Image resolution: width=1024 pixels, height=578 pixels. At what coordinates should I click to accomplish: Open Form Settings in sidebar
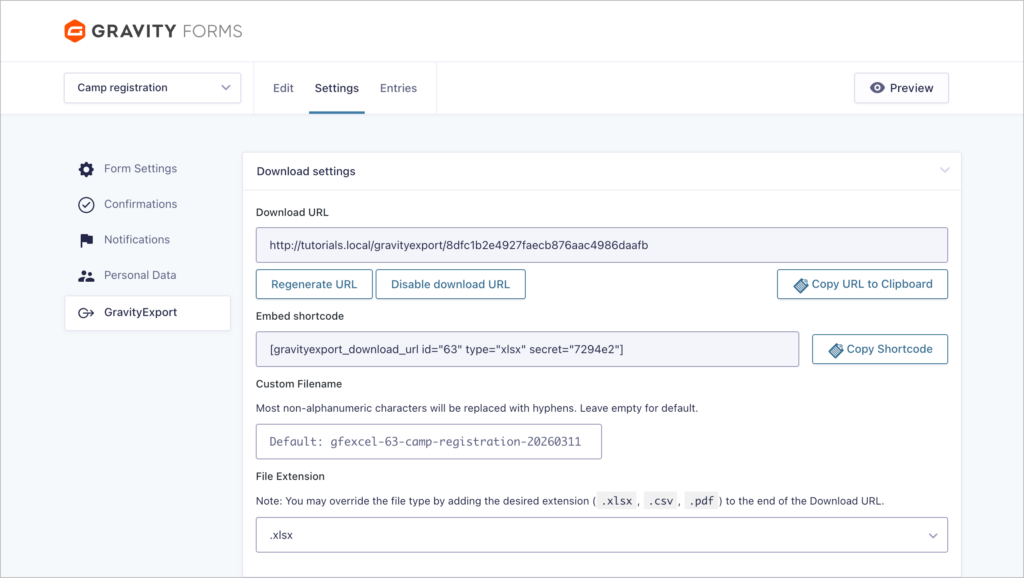[x=140, y=169]
